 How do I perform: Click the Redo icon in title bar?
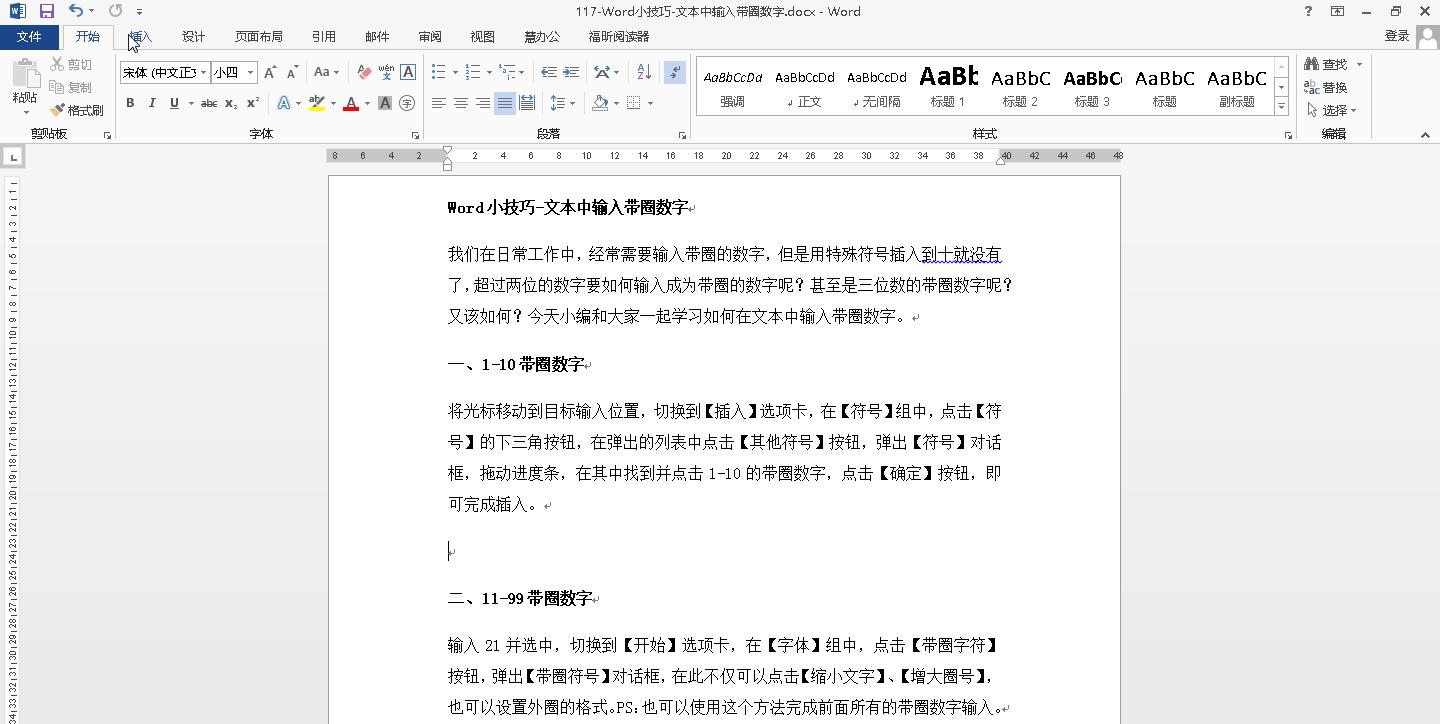coord(115,11)
